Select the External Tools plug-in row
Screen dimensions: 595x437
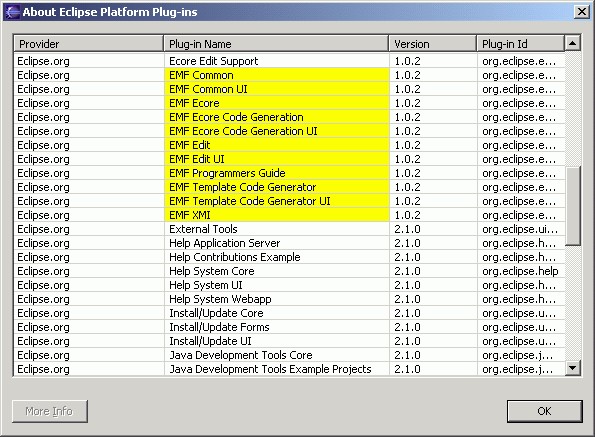(x=290, y=229)
